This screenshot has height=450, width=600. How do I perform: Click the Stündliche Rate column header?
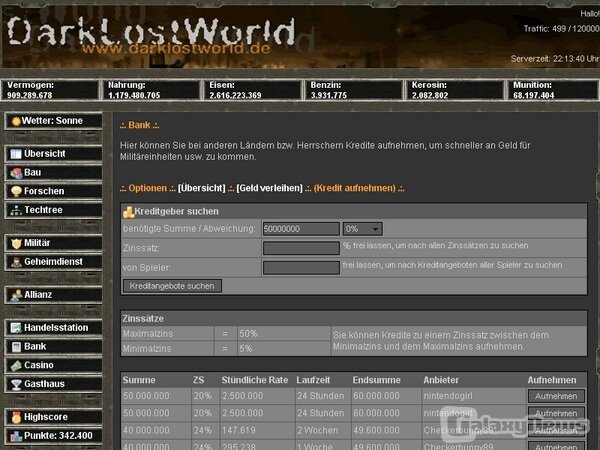(x=254, y=380)
